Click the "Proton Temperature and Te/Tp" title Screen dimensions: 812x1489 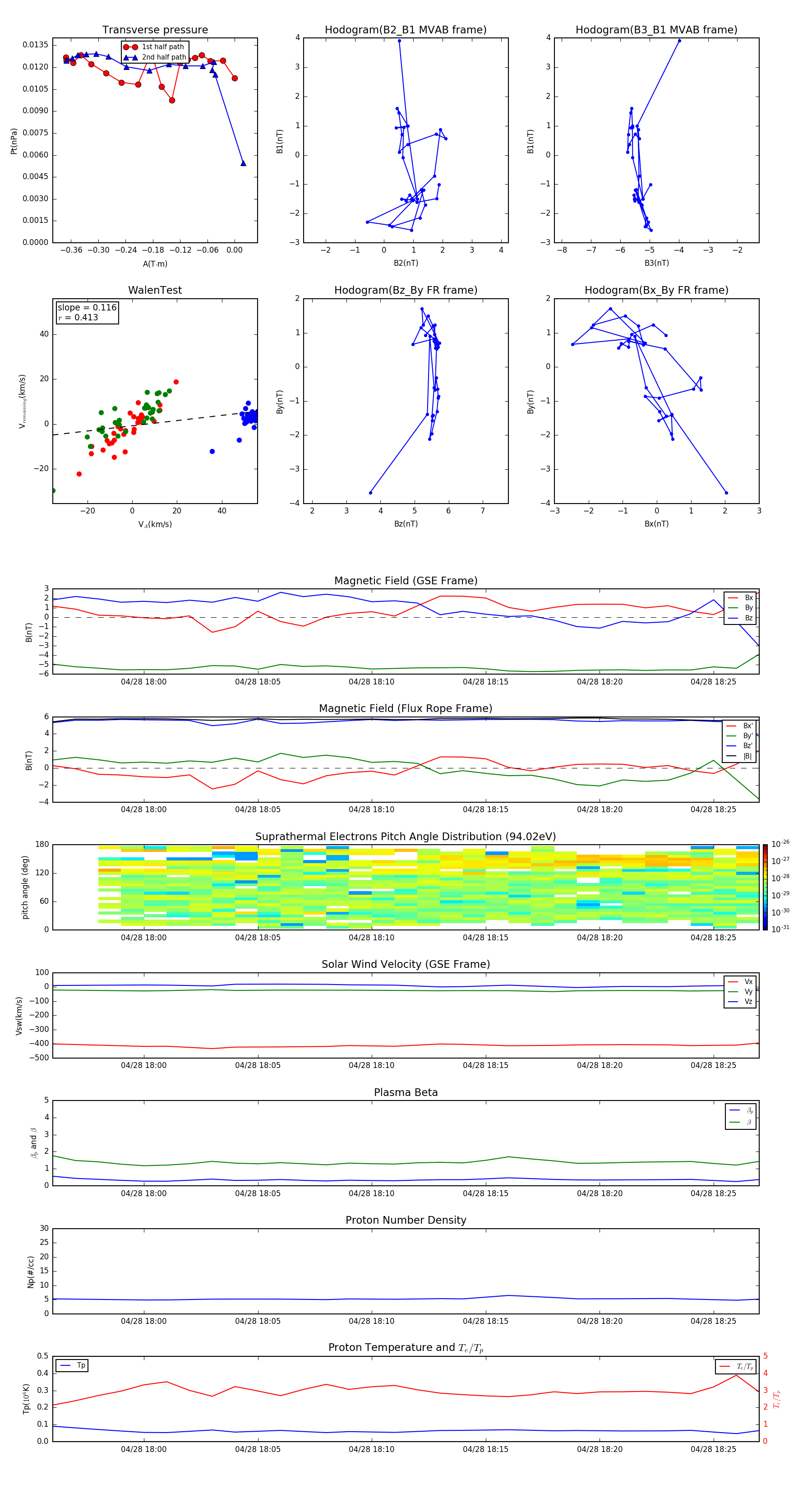click(406, 1348)
